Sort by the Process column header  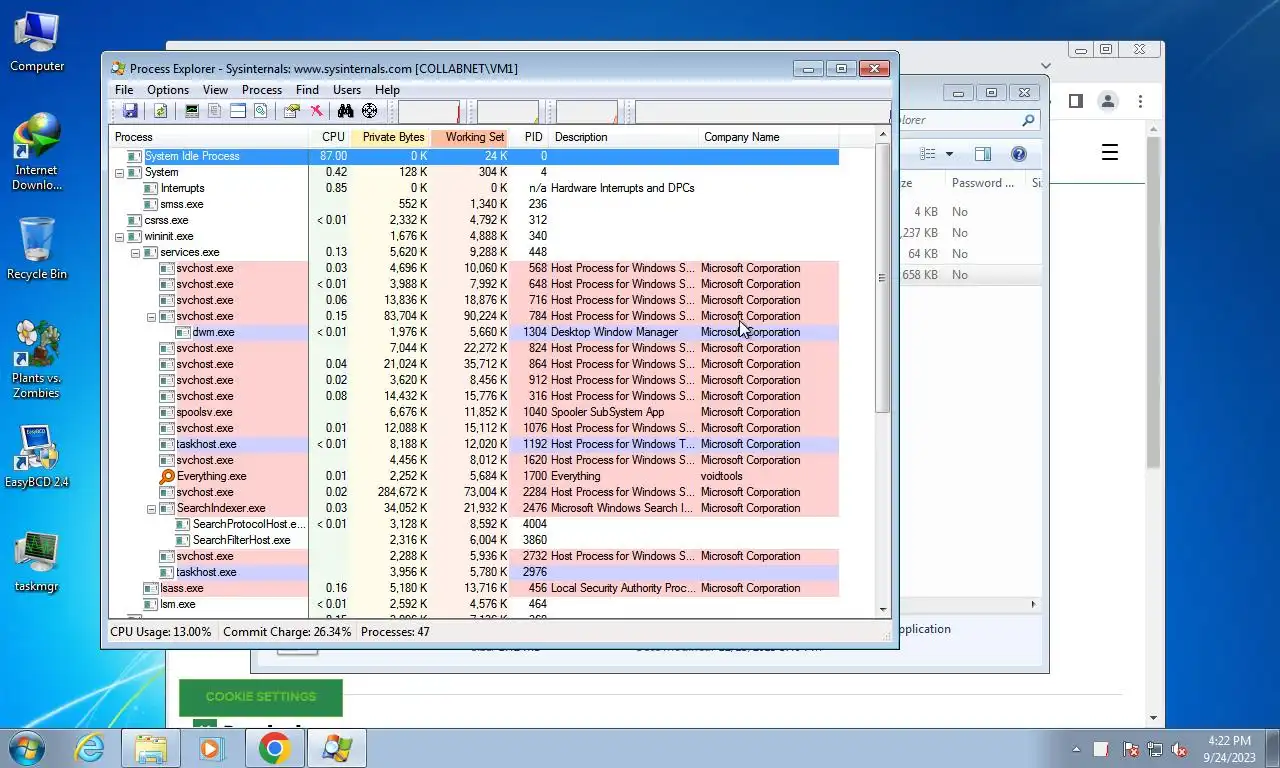click(x=209, y=137)
